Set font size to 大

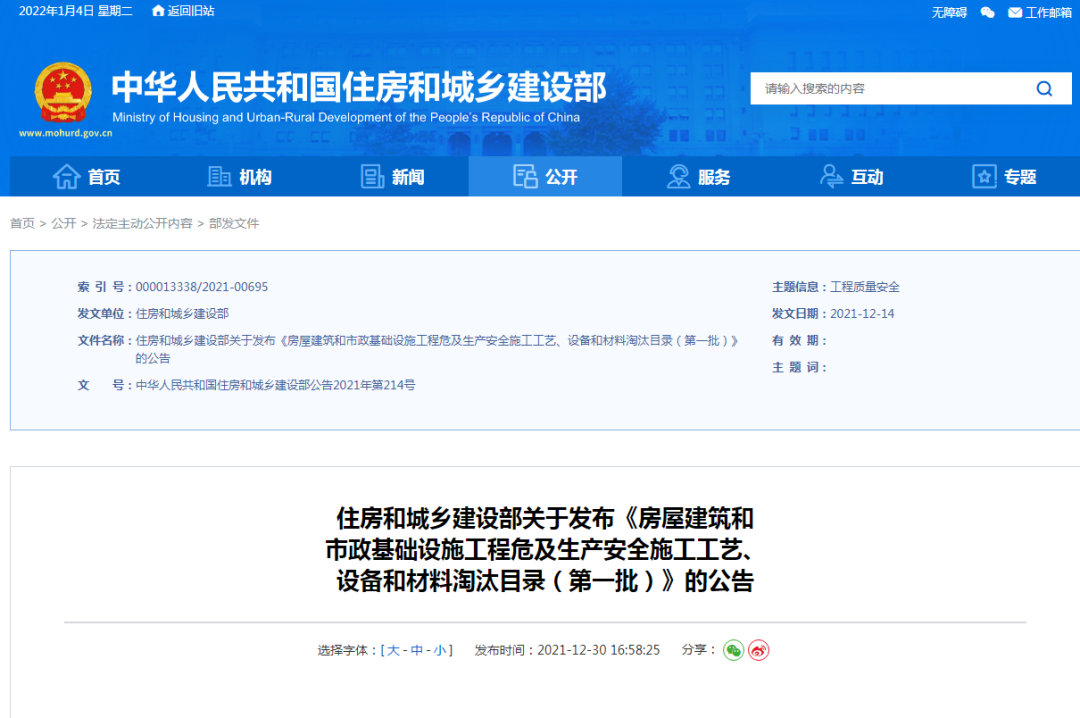tap(393, 650)
